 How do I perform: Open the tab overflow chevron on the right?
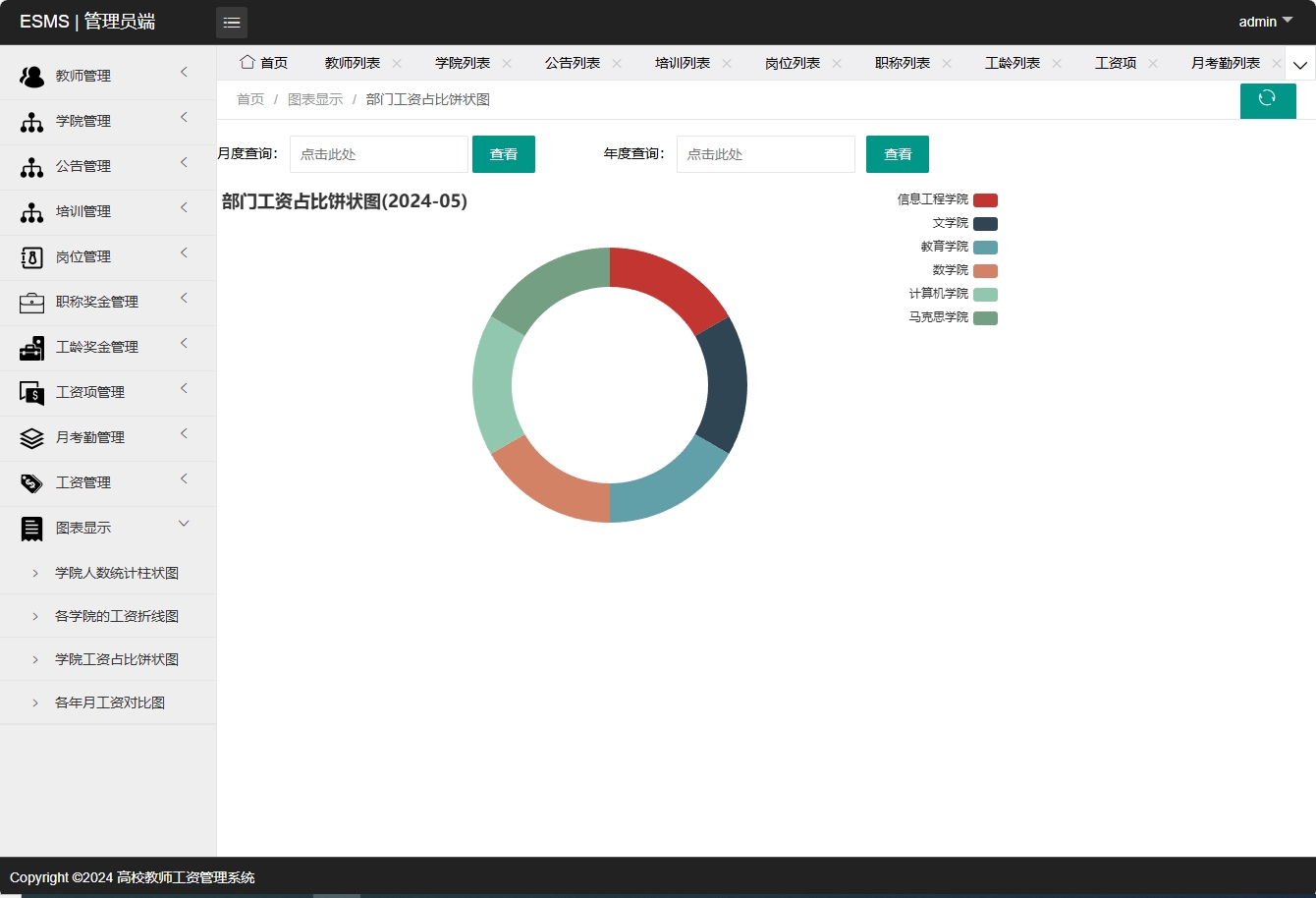point(1300,64)
